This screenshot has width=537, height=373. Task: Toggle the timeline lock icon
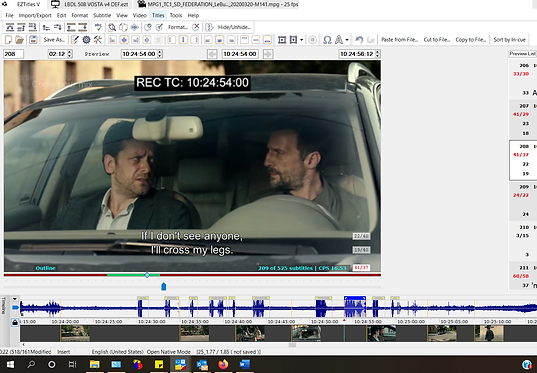point(15,322)
